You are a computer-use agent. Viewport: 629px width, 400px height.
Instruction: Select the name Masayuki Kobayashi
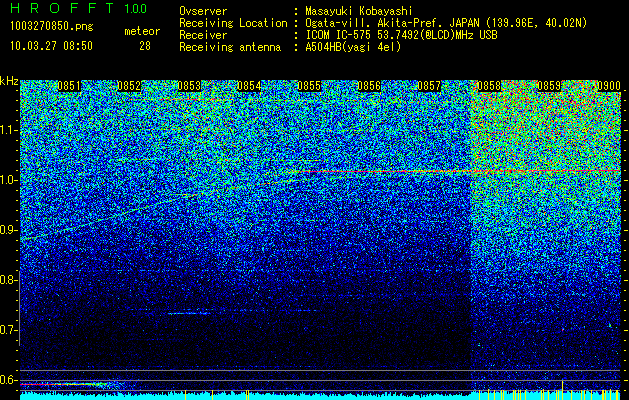tap(359, 11)
